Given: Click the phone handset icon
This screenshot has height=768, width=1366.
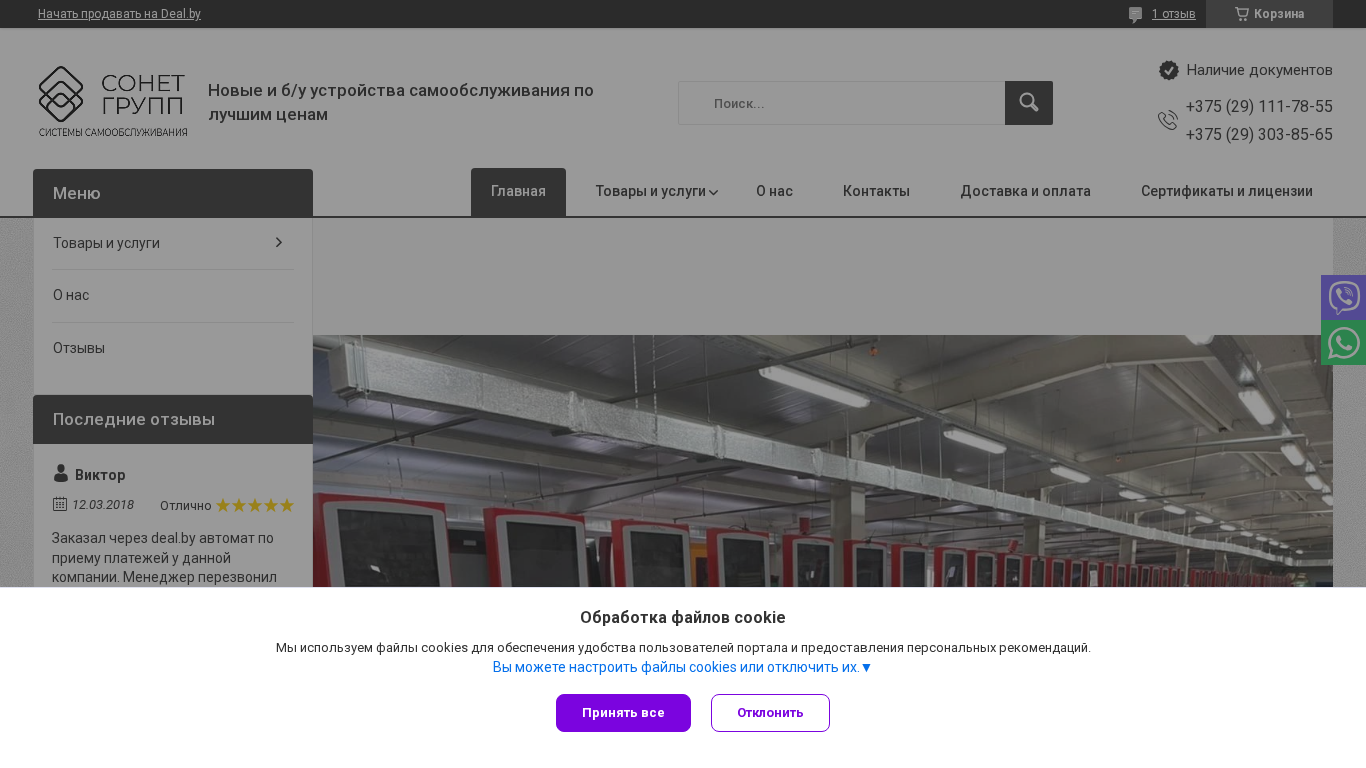Looking at the screenshot, I should (x=1168, y=121).
